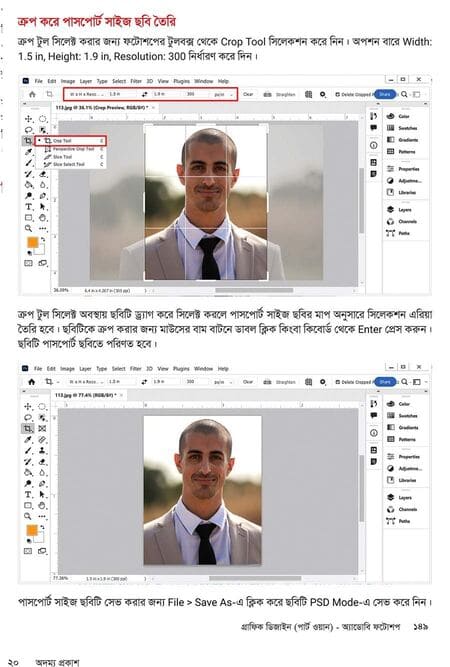This screenshot has width=450, height=667.
Task: Select the Zoom tool in upper Photoshop window
Action: (x=28, y=229)
